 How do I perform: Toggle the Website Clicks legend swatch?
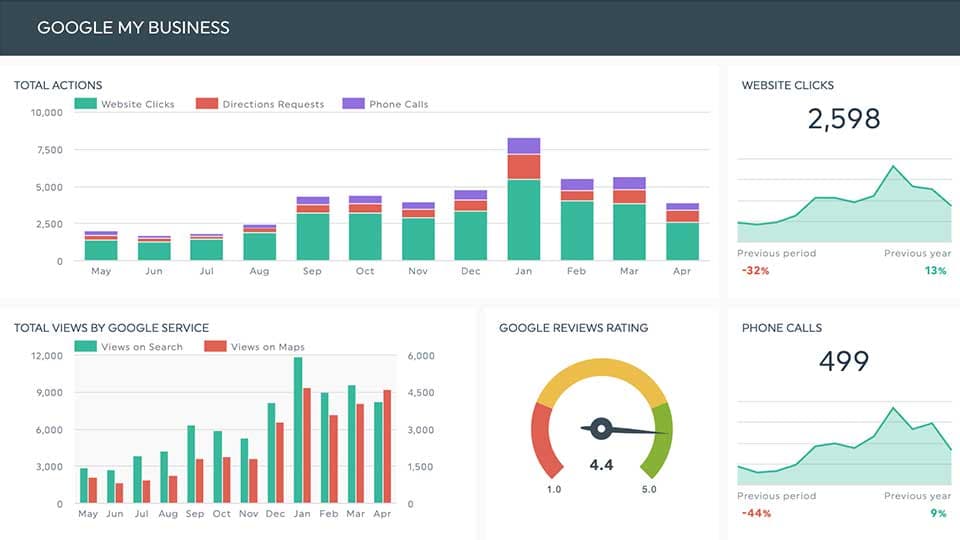click(86, 103)
